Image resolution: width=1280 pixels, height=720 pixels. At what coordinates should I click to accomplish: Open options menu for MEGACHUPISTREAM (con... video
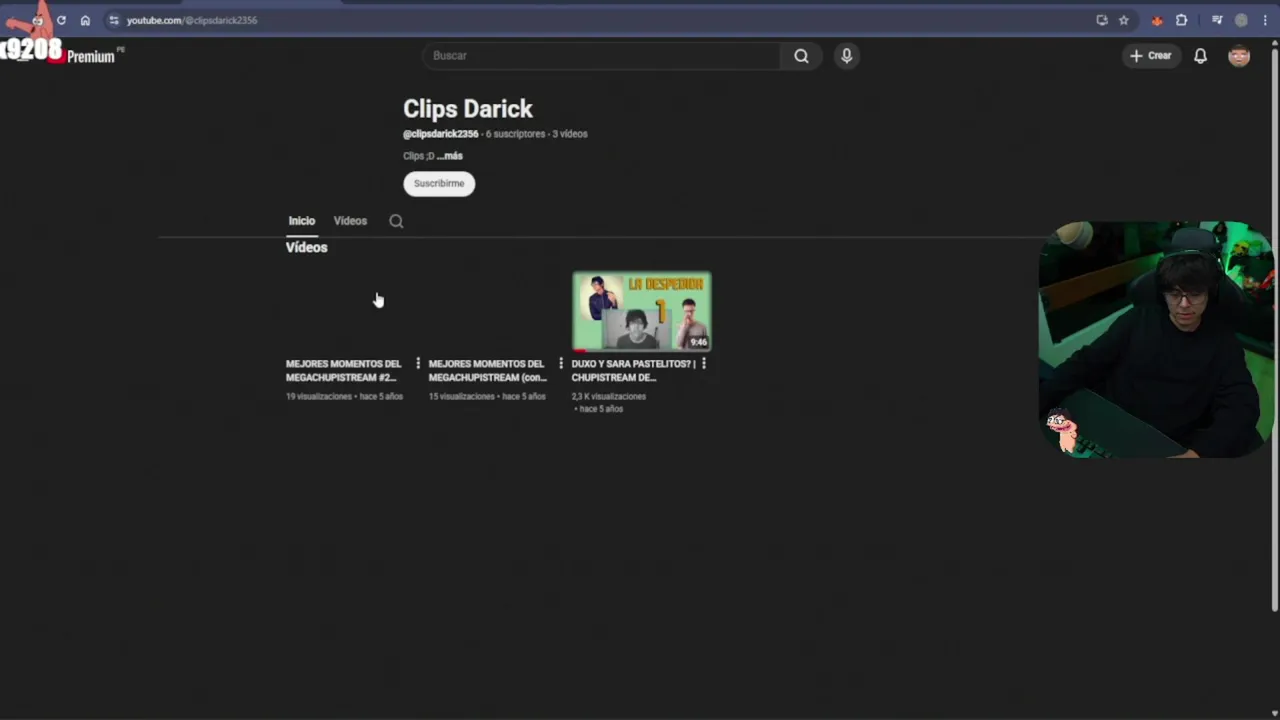point(560,364)
